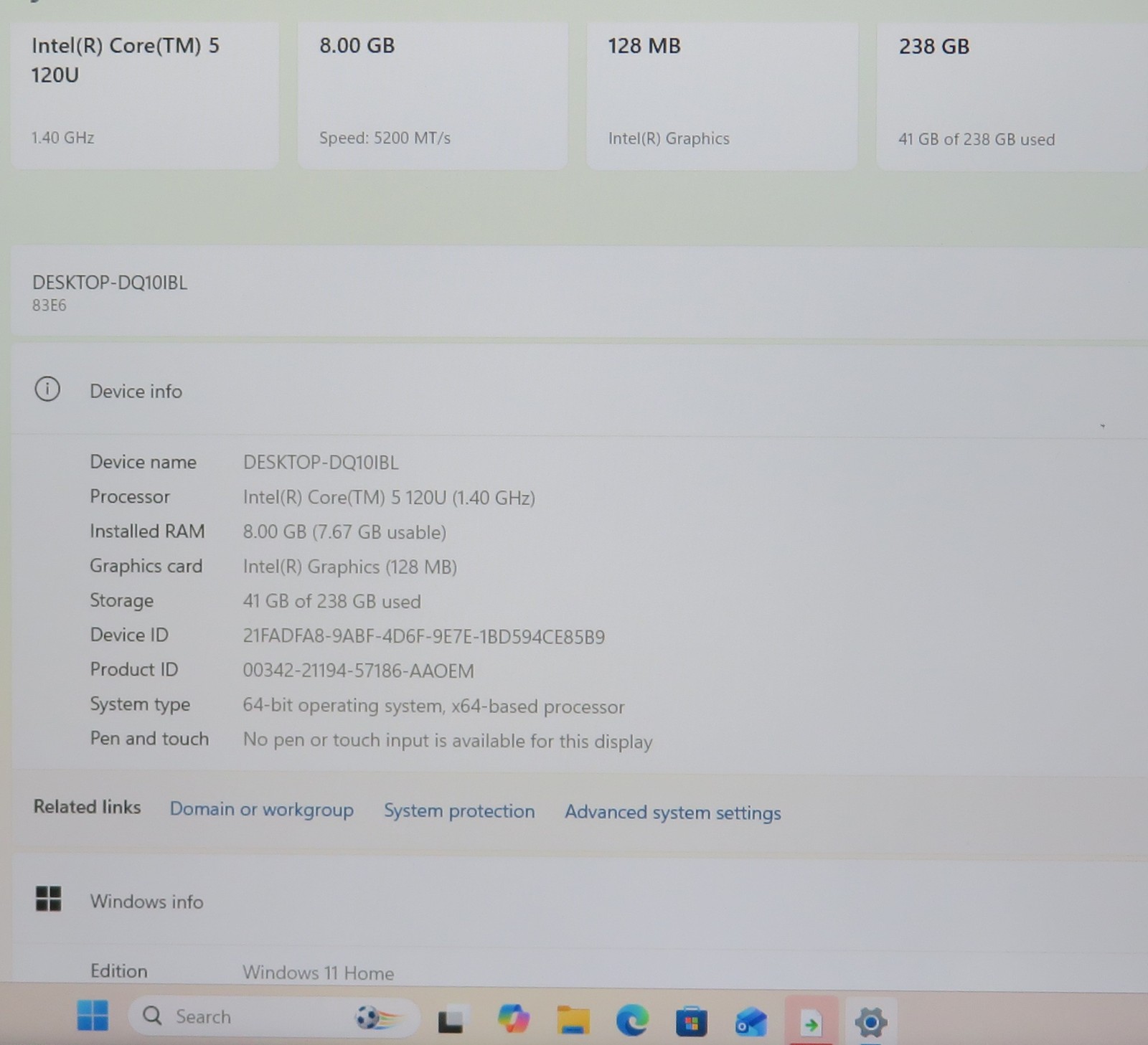Click the 8.00 GB (7.67 GB usable) text
Image resolution: width=1148 pixels, height=1045 pixels.
(x=344, y=531)
